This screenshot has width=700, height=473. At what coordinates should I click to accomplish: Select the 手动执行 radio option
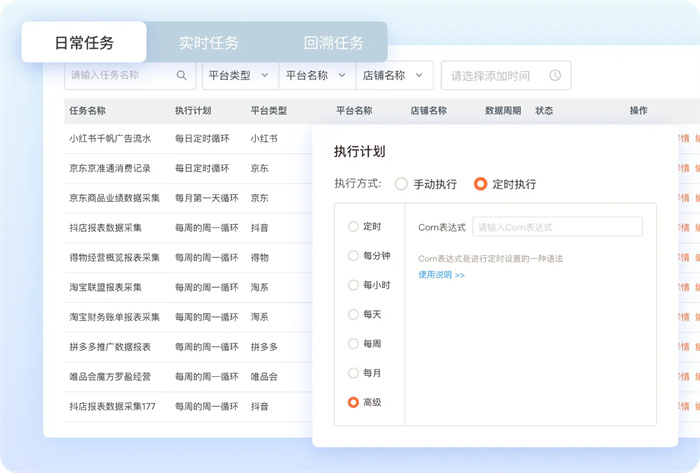coord(402,184)
